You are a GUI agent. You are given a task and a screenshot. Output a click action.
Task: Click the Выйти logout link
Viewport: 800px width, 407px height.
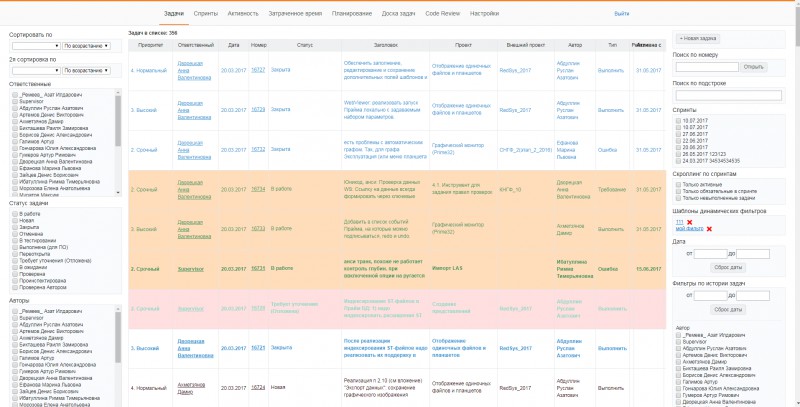(x=622, y=13)
